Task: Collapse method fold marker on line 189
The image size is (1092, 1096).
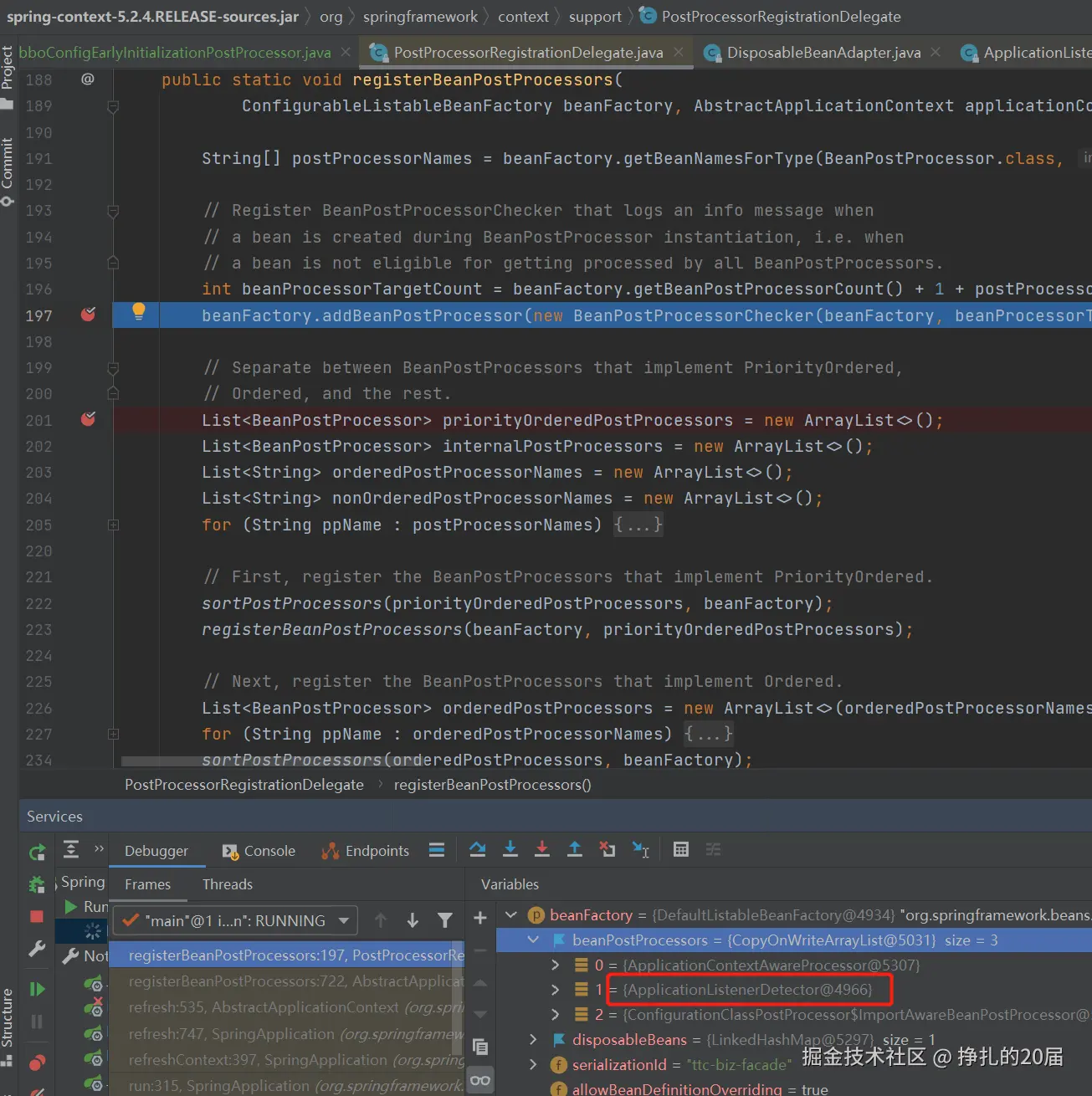Action: click(113, 106)
